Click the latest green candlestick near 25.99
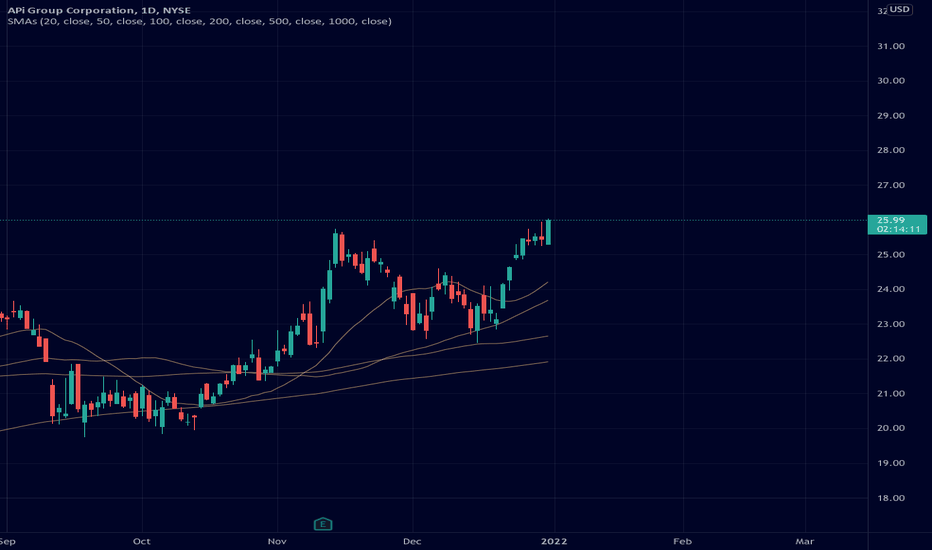Screen dimensions: 932x550 click(548, 232)
